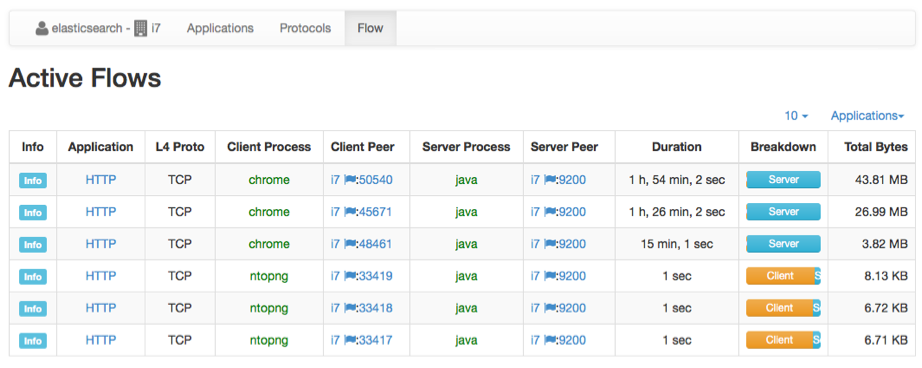Screen dimensions: 922x368
Task: Click the Client Process column header
Action: coord(269,147)
